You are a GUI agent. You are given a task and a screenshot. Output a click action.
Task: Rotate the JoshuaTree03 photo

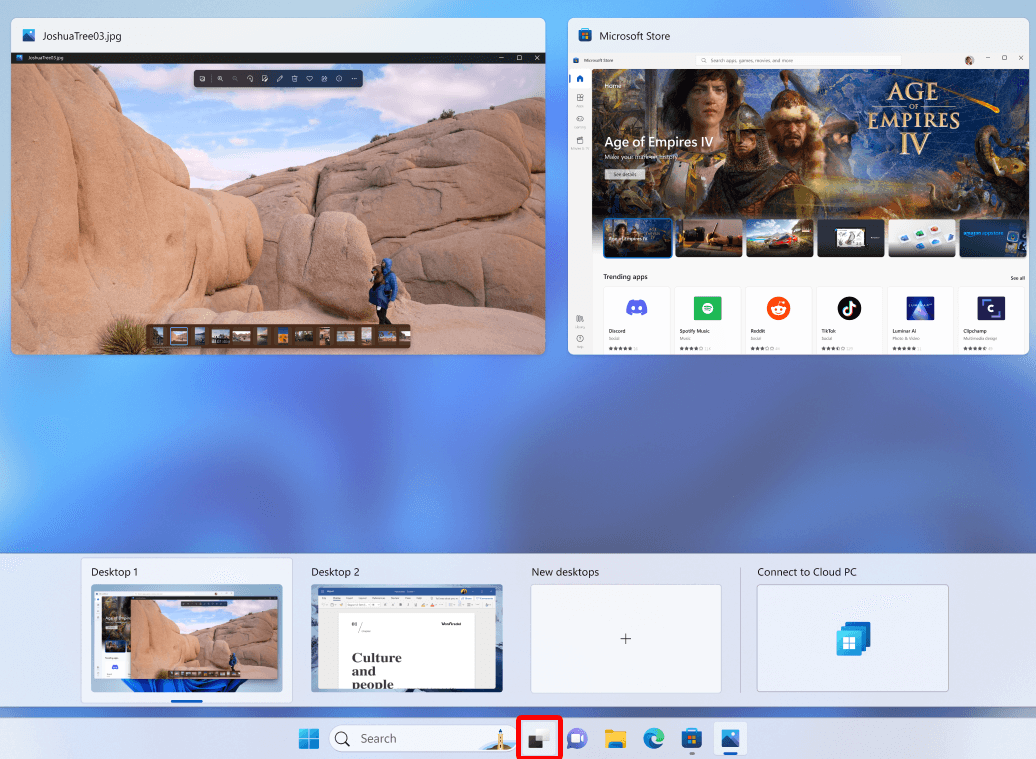tap(250, 78)
